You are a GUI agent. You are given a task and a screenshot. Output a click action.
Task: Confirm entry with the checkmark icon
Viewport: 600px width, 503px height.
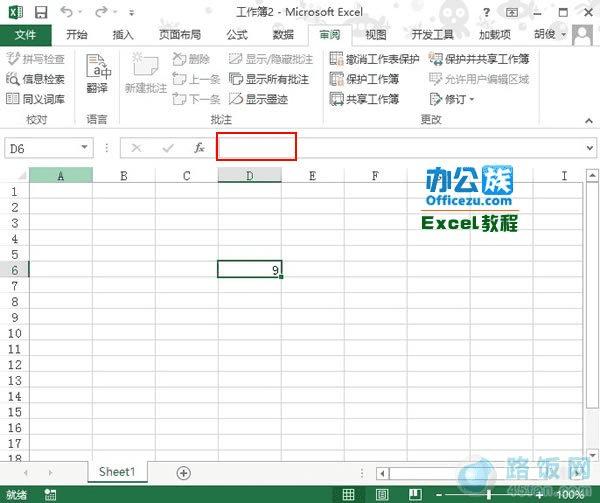pos(168,148)
